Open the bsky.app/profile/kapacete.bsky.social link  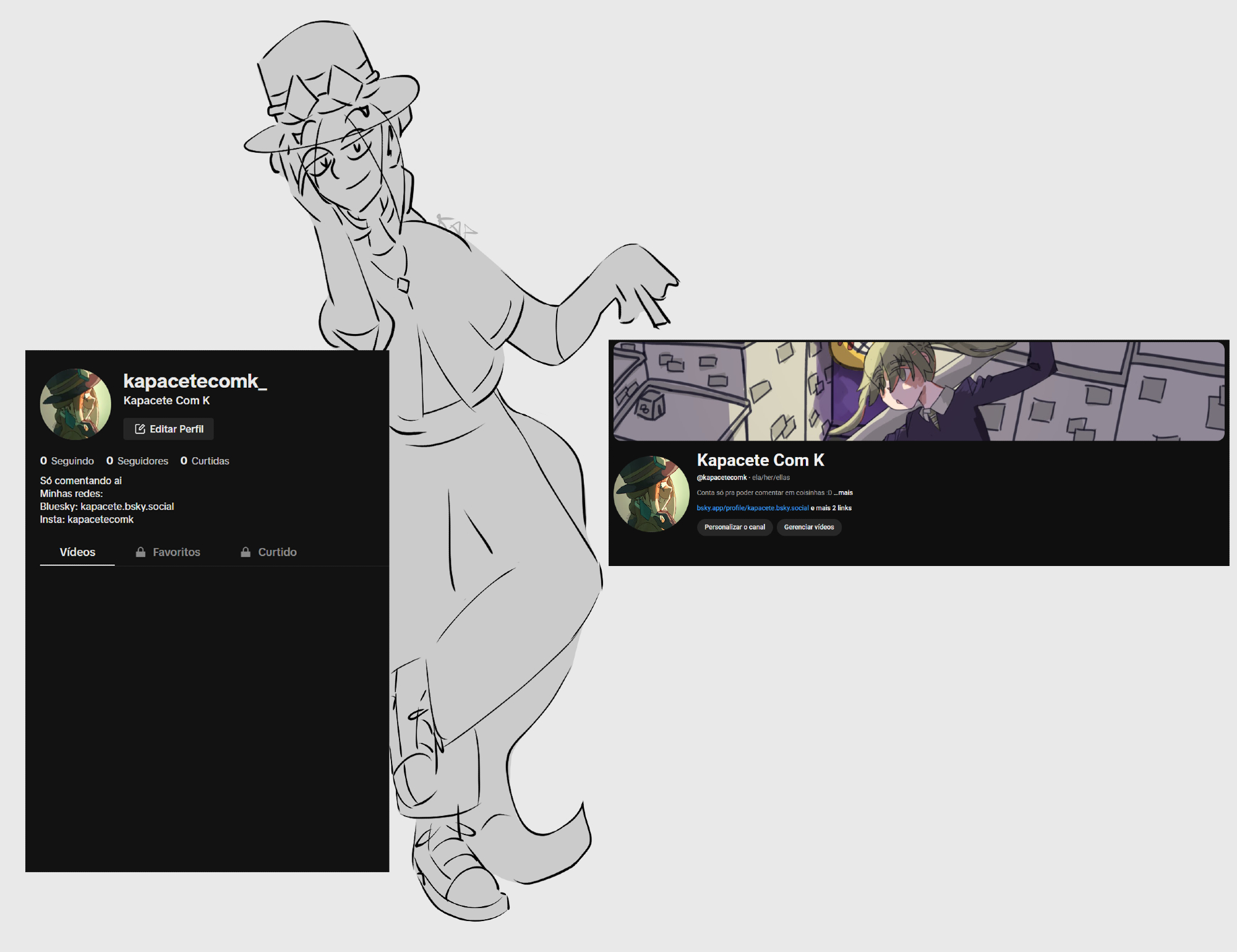tap(752, 508)
